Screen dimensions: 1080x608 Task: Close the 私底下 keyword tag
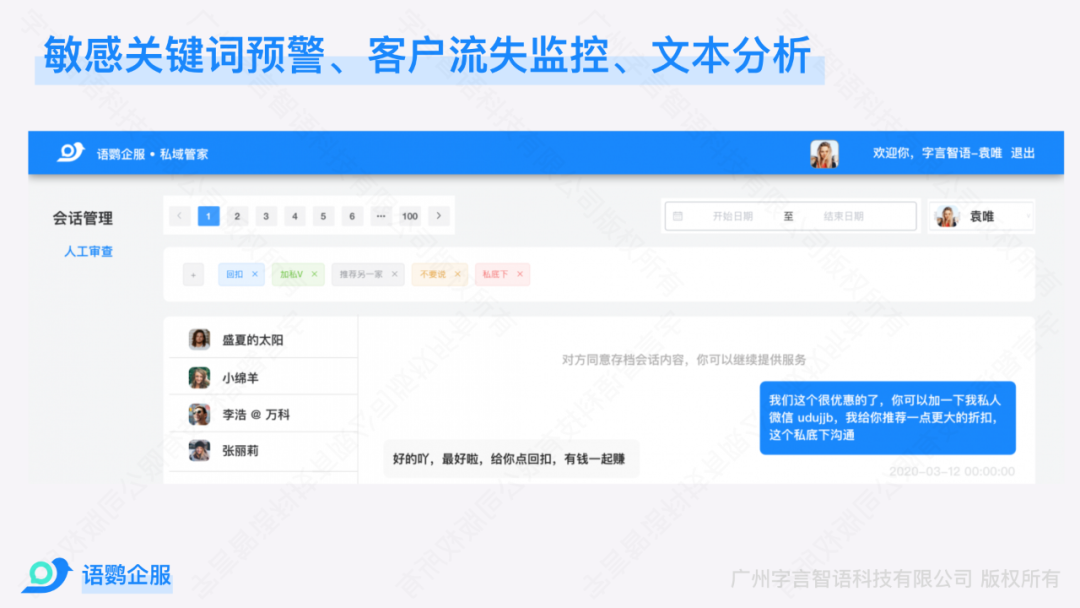click(x=520, y=274)
